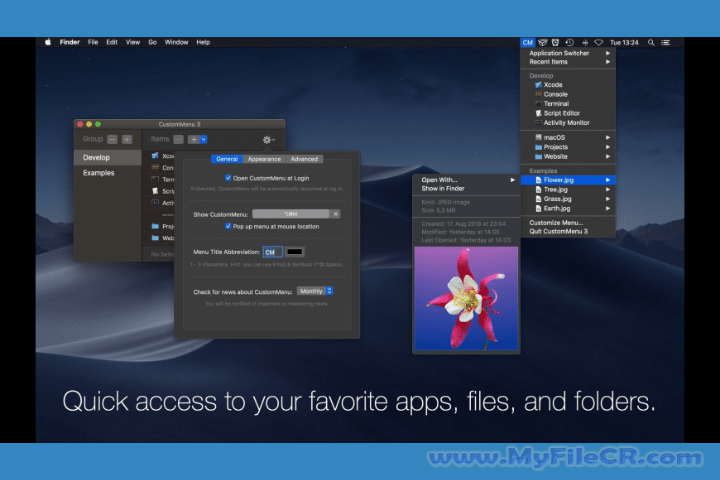The width and height of the screenshot is (720, 480).
Task: Open the Wi-Fi status menu
Action: point(599,42)
